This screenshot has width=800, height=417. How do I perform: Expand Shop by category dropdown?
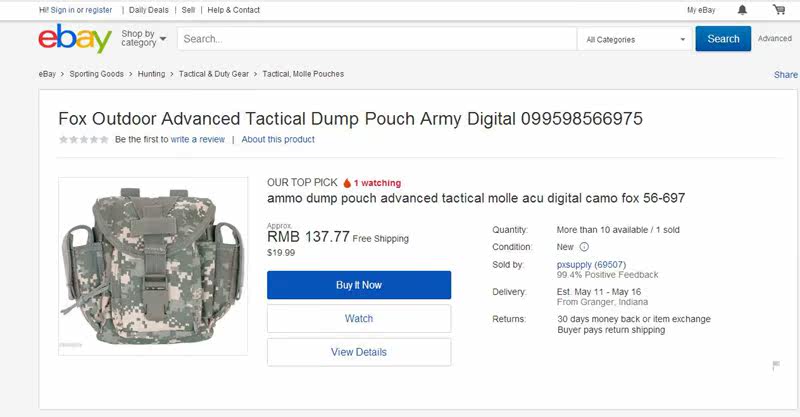143,39
